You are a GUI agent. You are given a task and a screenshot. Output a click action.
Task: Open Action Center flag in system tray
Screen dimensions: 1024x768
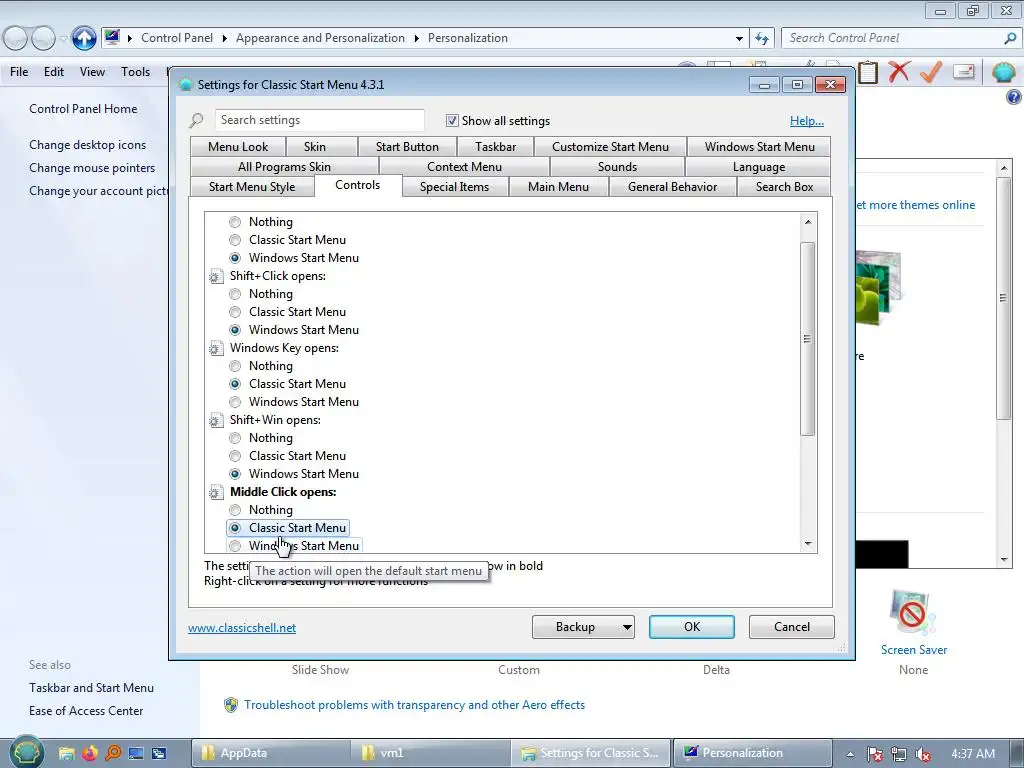click(874, 754)
